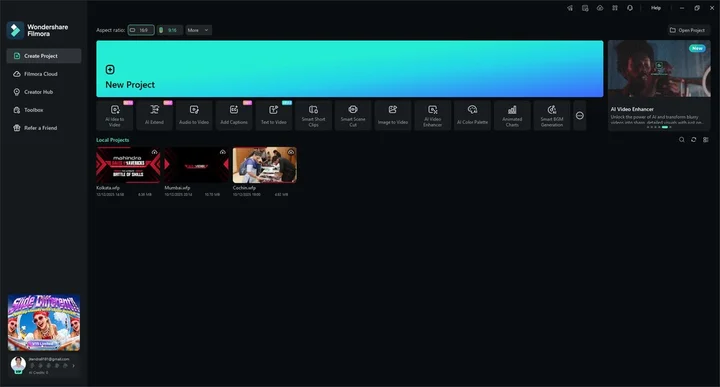Open the Smart Scene Cut tool

tap(353, 115)
